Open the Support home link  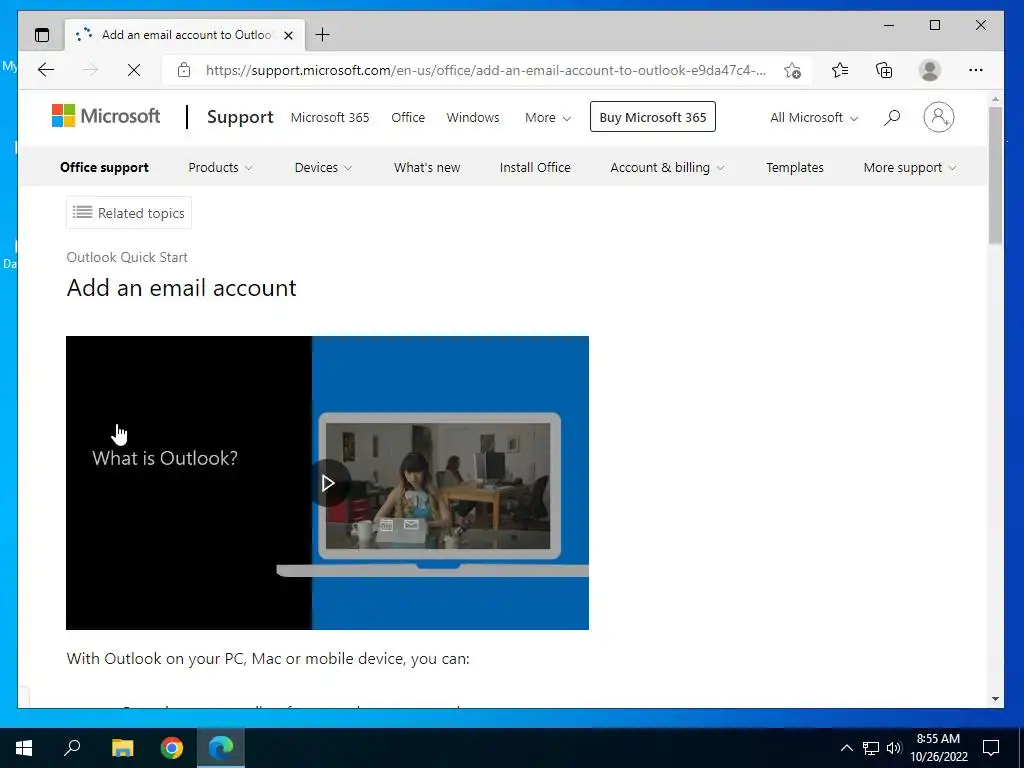coord(240,117)
